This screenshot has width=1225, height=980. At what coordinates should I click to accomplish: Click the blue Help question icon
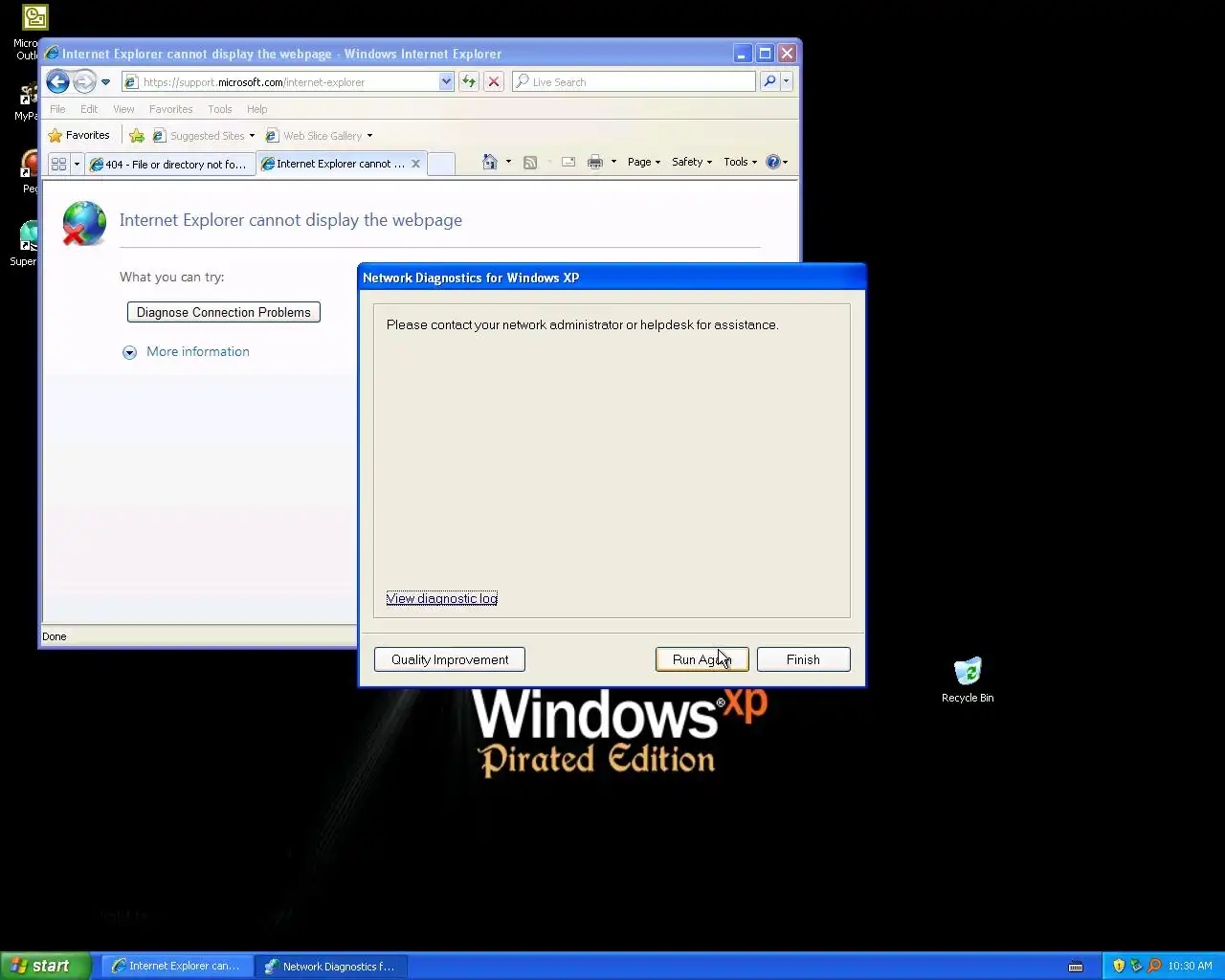(x=773, y=162)
